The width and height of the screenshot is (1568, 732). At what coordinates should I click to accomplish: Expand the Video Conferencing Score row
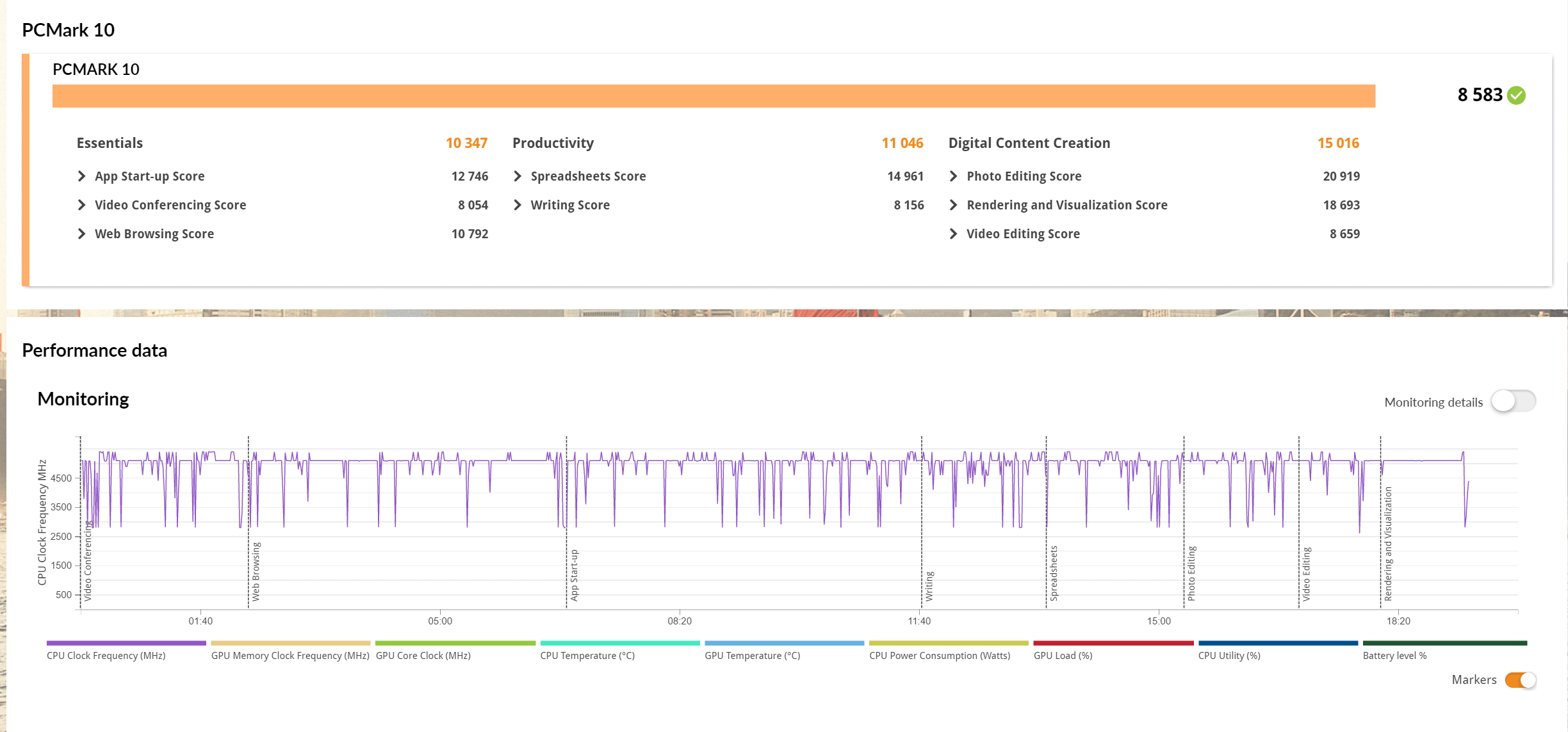pyautogui.click(x=81, y=205)
